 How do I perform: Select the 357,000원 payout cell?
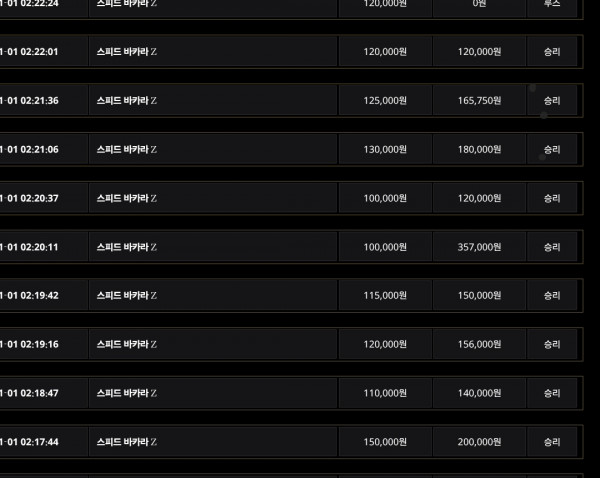click(480, 246)
